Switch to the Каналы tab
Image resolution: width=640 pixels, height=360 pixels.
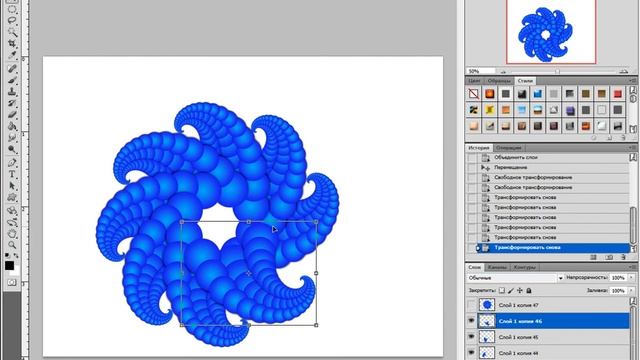(x=497, y=267)
